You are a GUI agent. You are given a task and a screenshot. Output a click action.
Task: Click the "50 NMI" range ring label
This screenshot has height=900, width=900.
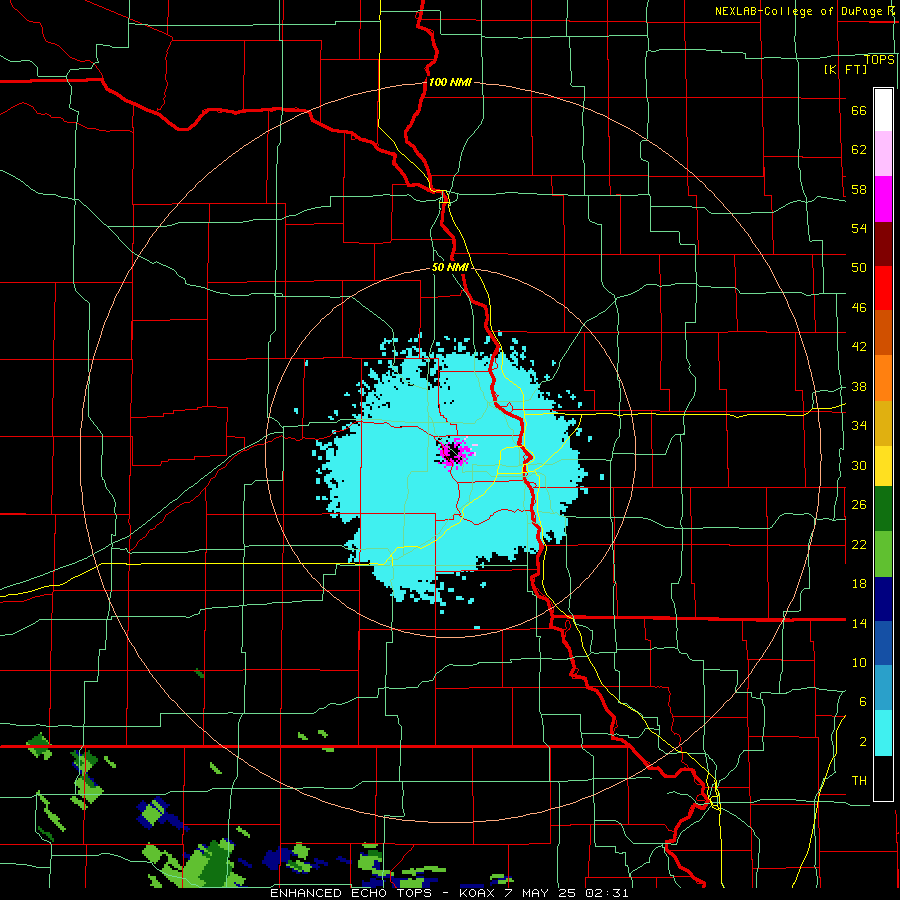point(449,267)
